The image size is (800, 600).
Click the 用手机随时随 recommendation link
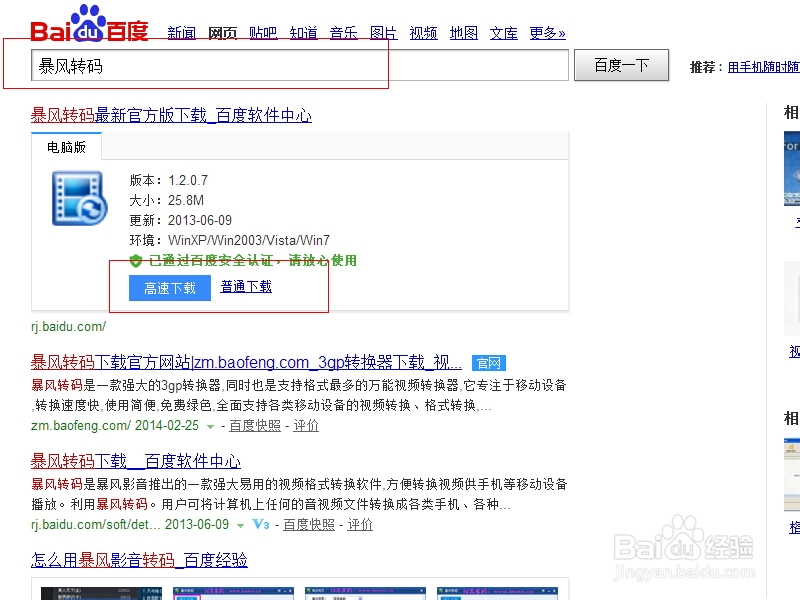[764, 67]
